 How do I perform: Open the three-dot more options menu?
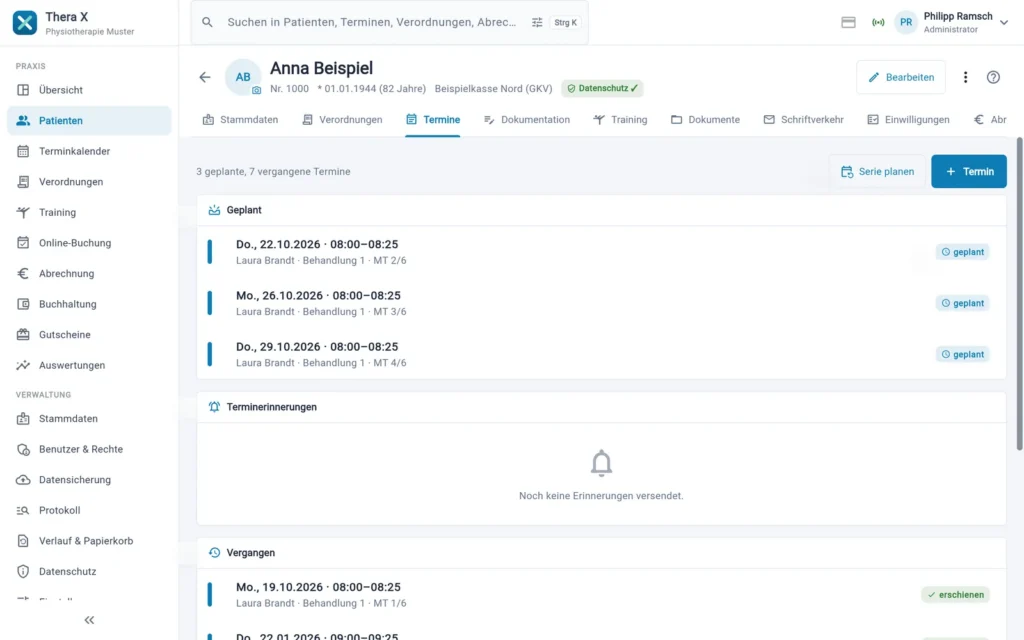[x=965, y=77]
